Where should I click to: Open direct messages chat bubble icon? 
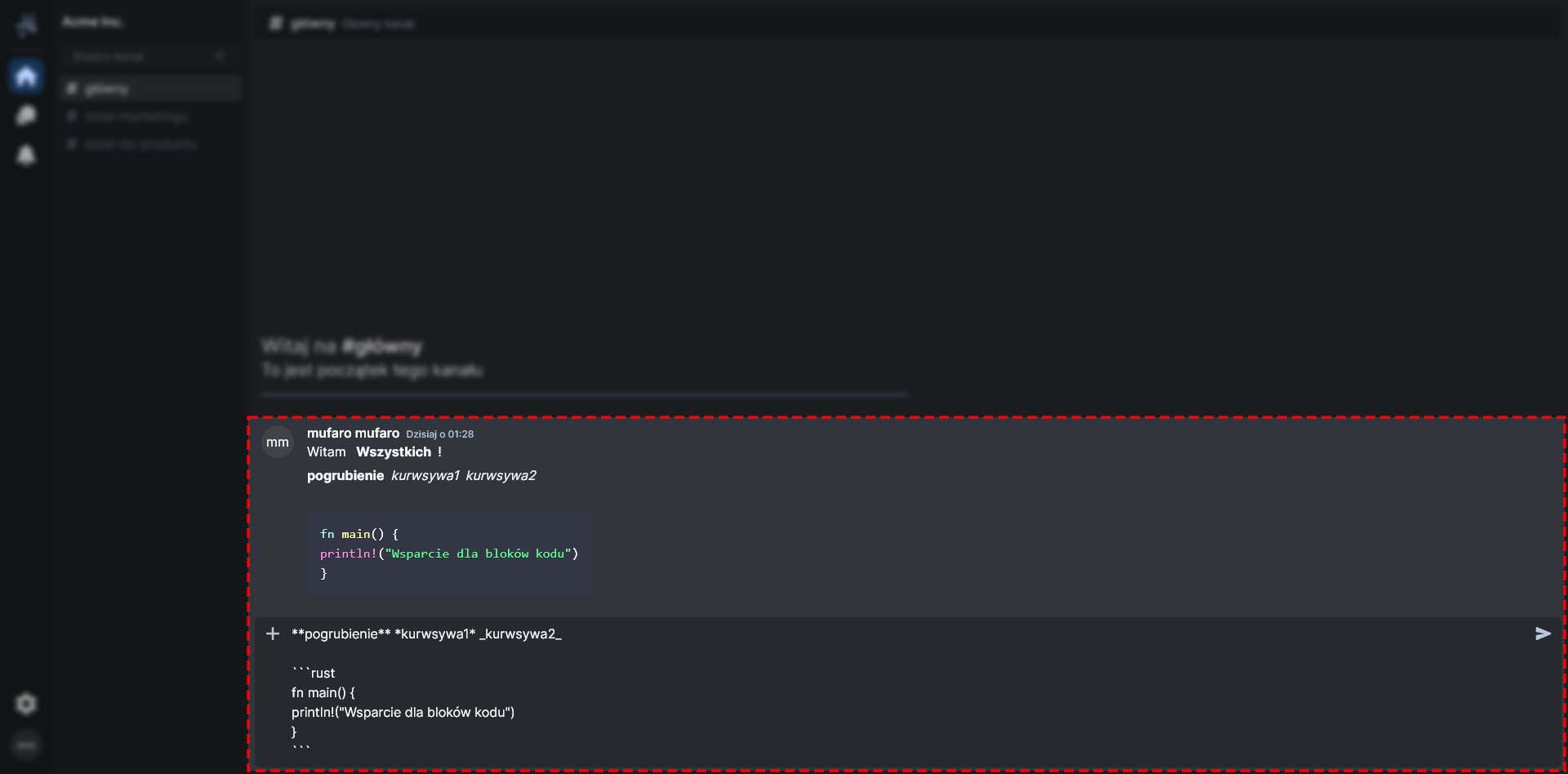(26, 115)
